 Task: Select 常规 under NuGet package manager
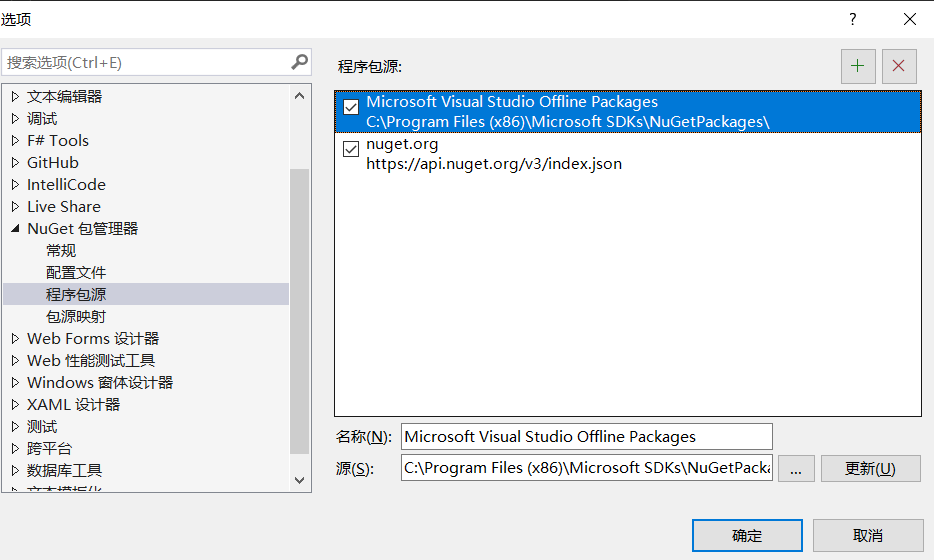pos(61,251)
